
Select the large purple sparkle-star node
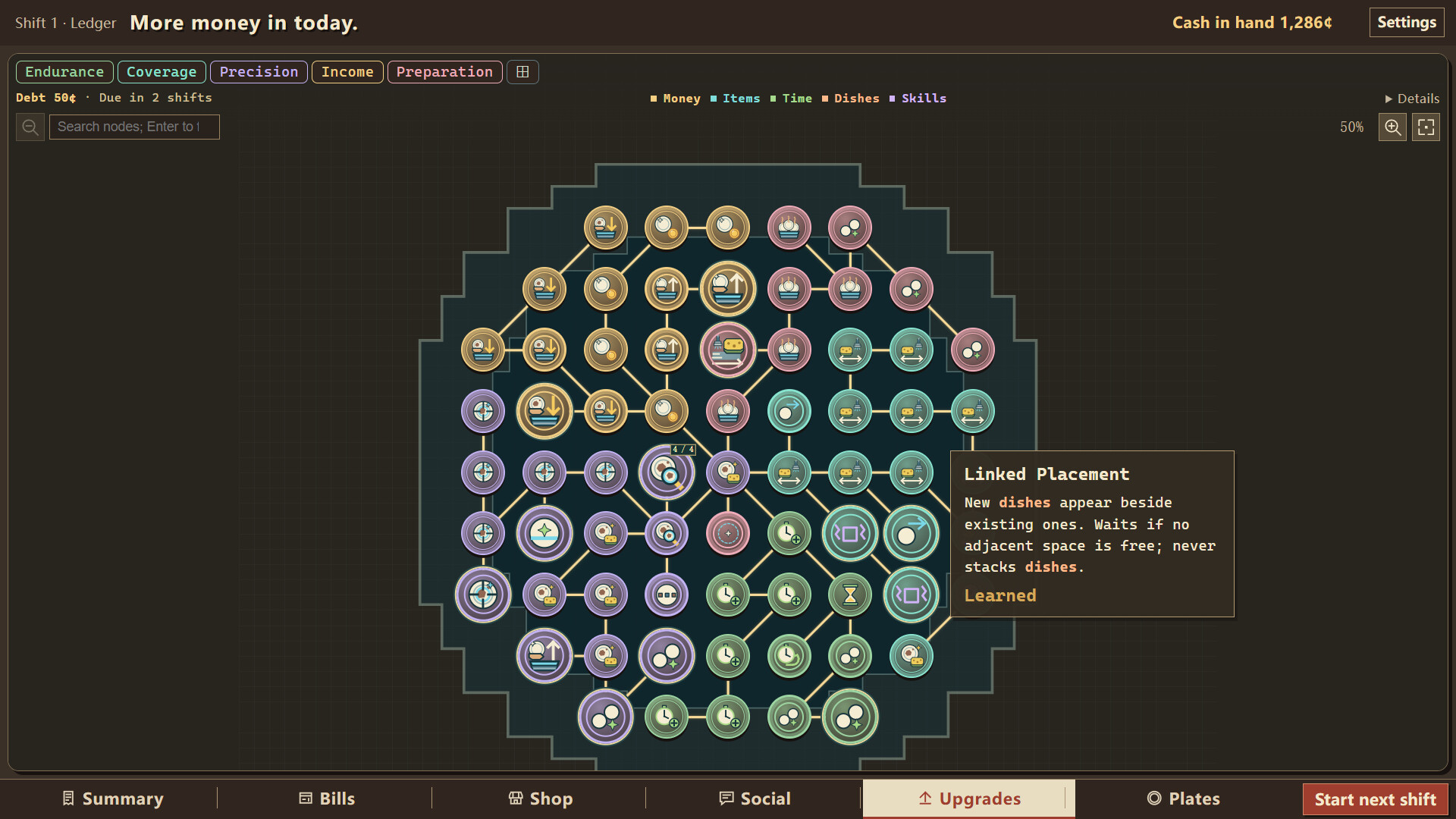tap(544, 533)
